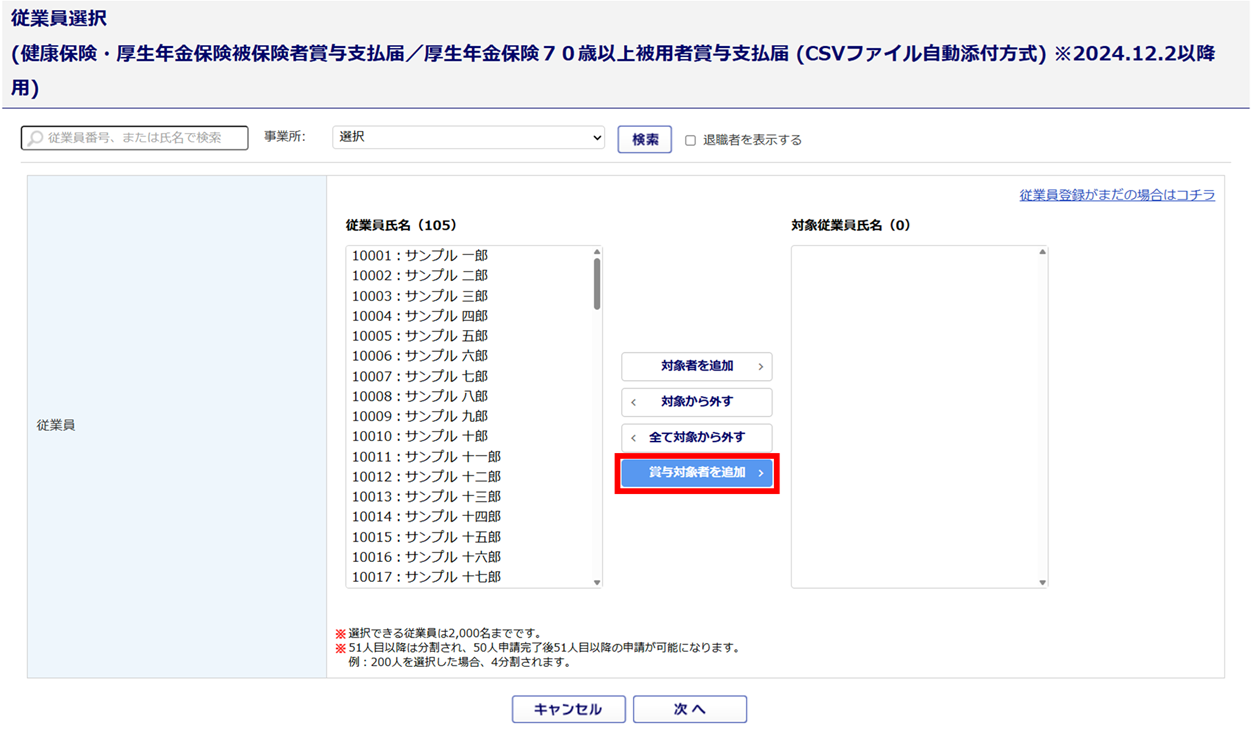Click employee list scrollbar up arrow
The height and width of the screenshot is (734, 1251).
point(597,252)
